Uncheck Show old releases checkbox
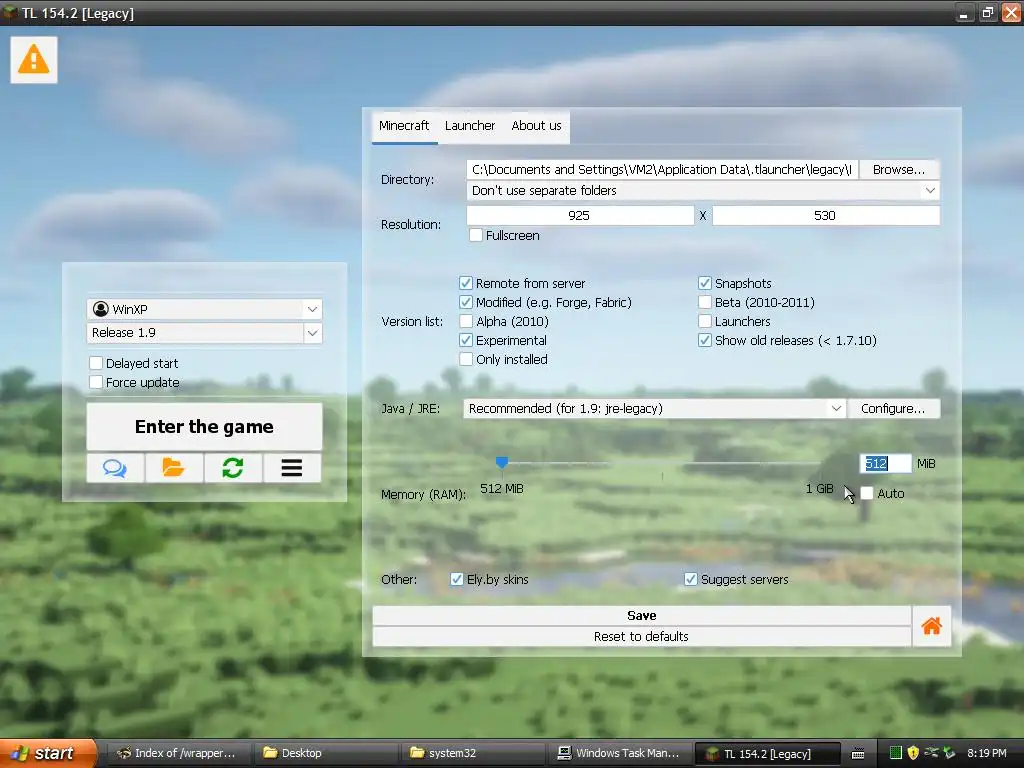The height and width of the screenshot is (768, 1024). point(705,340)
